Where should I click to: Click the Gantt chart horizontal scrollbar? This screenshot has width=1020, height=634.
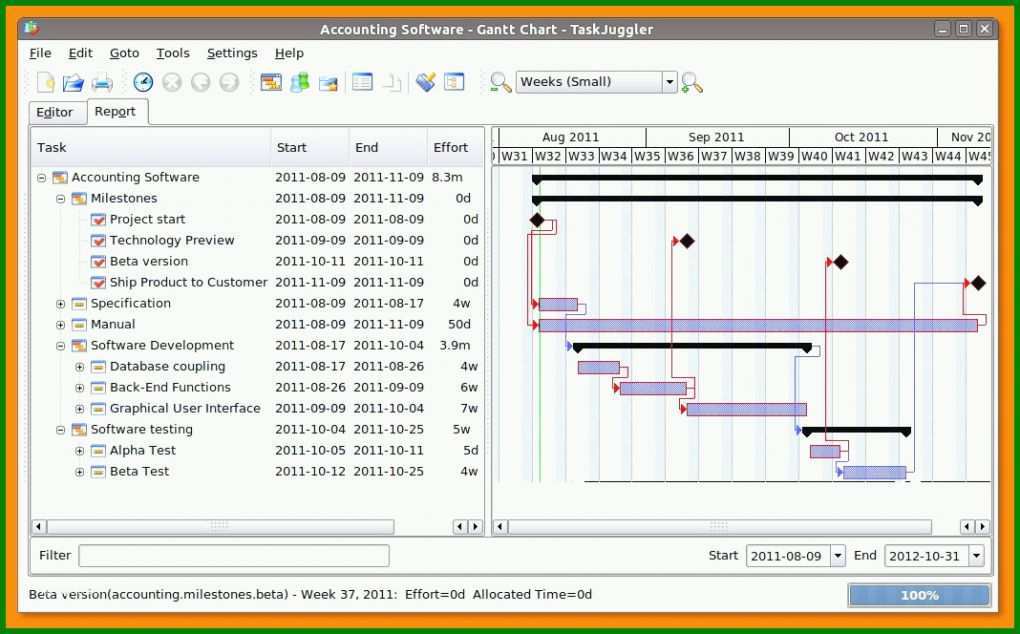coord(719,526)
